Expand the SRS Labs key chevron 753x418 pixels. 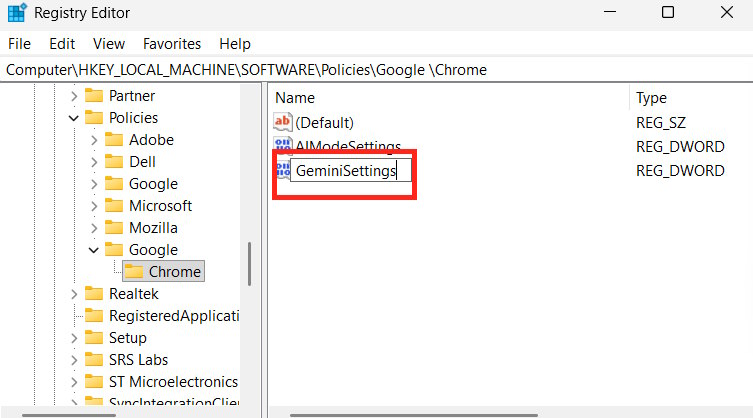pyautogui.click(x=74, y=360)
